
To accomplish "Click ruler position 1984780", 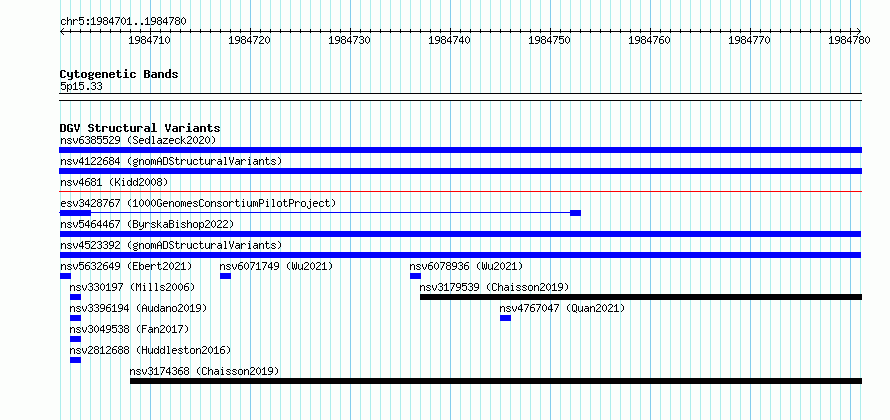I will click(849, 40).
